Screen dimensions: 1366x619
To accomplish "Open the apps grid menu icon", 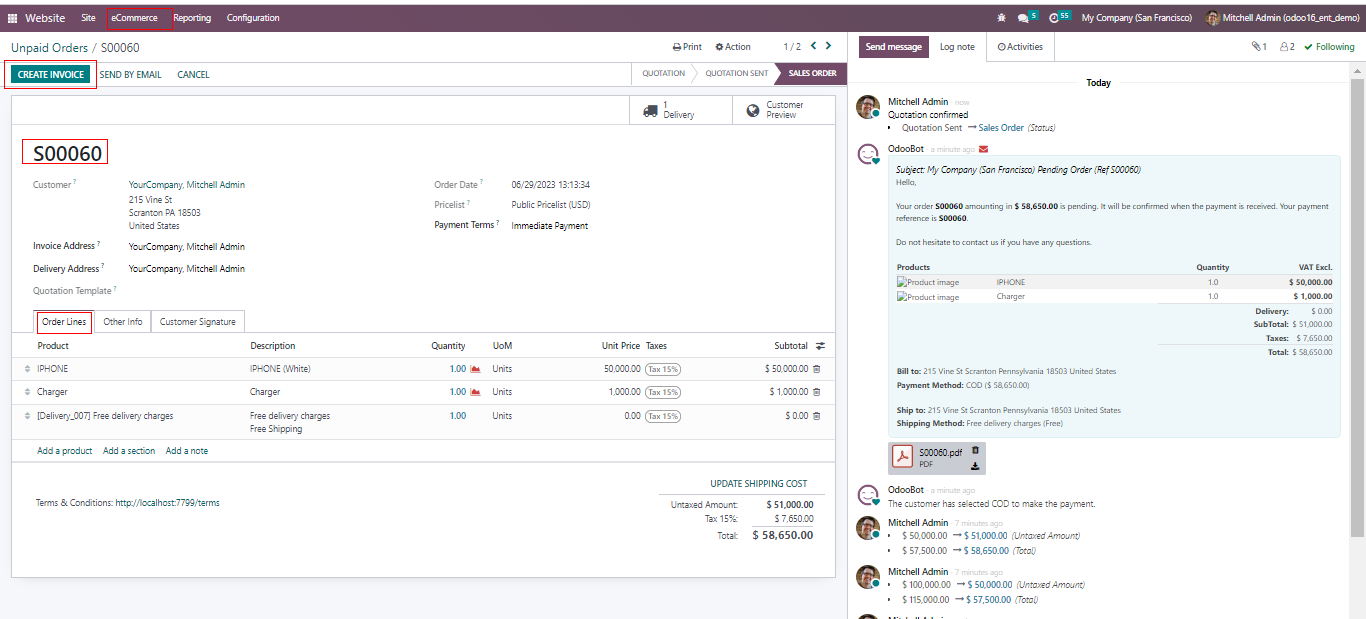I will pyautogui.click(x=13, y=18).
